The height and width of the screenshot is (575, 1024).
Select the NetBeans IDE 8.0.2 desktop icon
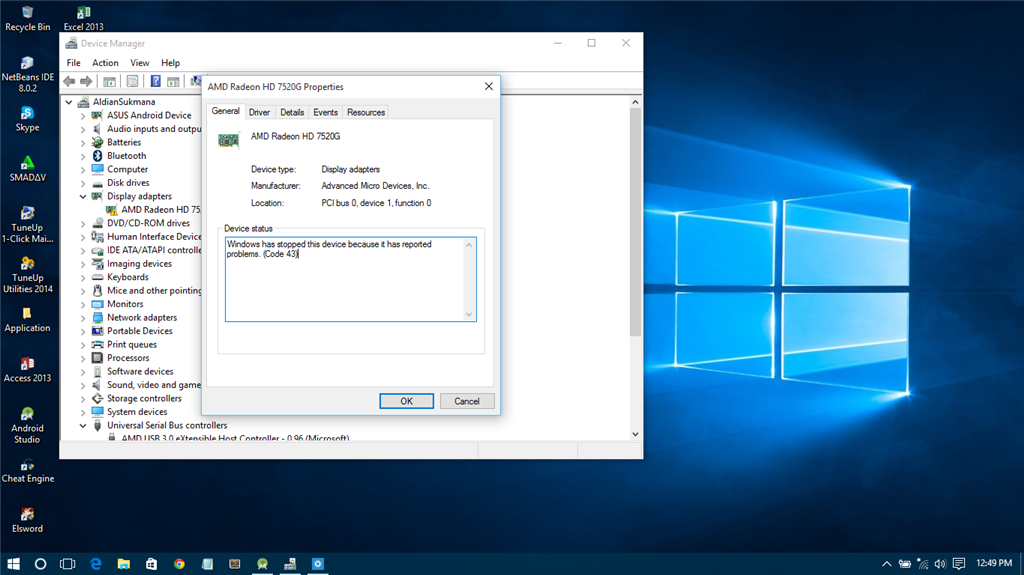click(27, 74)
